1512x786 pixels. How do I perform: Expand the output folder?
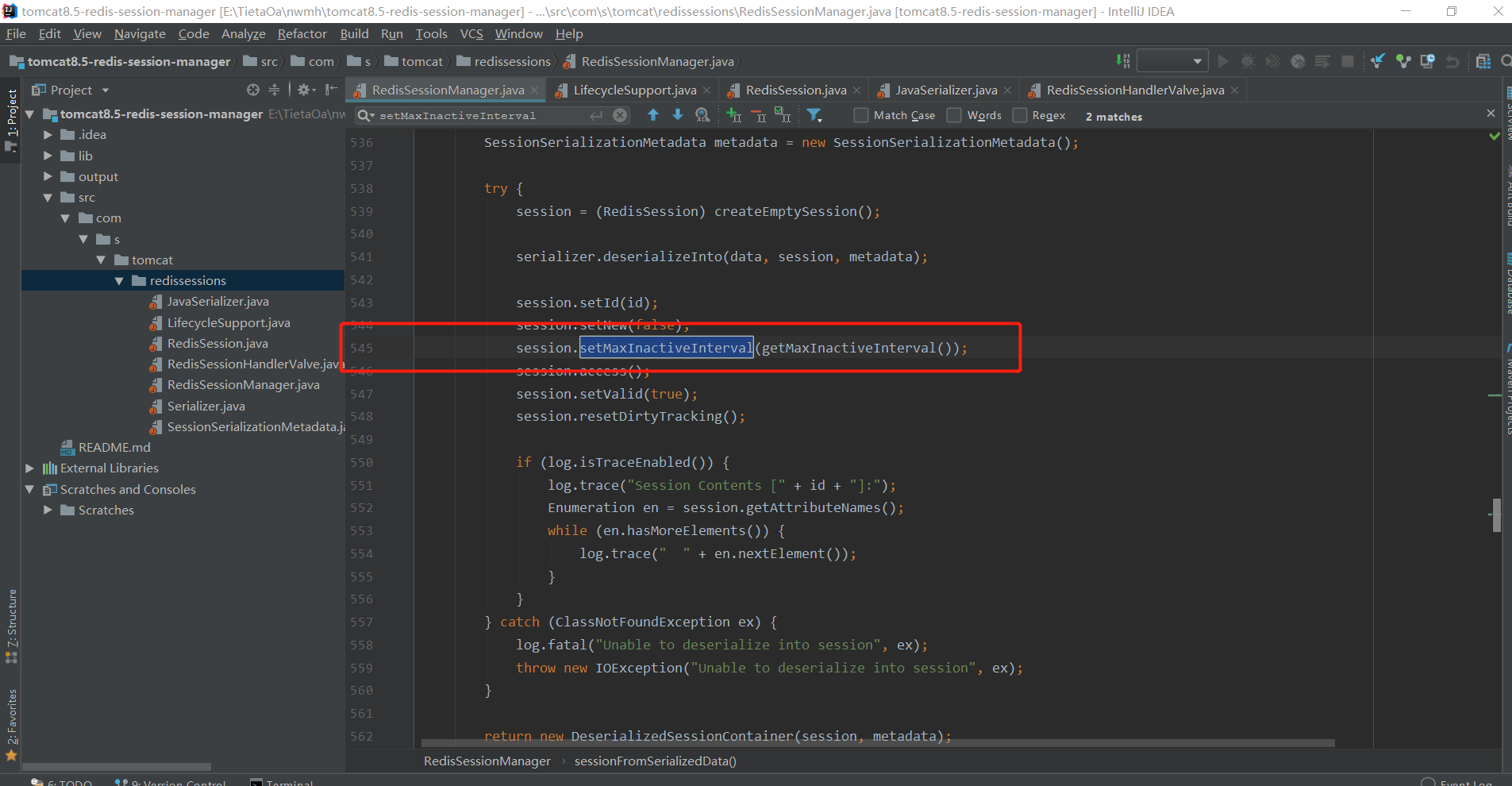[48, 176]
